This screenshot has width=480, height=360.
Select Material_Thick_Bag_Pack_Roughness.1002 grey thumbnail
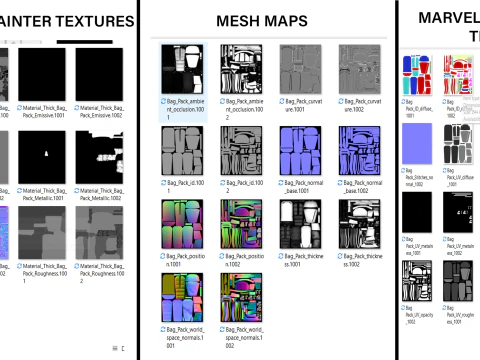click(99, 233)
